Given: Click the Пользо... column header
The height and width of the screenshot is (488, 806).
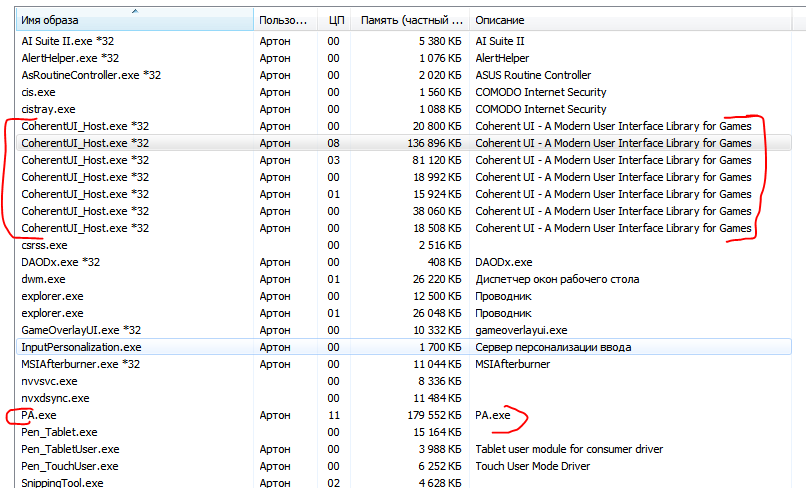Looking at the screenshot, I should point(286,20).
